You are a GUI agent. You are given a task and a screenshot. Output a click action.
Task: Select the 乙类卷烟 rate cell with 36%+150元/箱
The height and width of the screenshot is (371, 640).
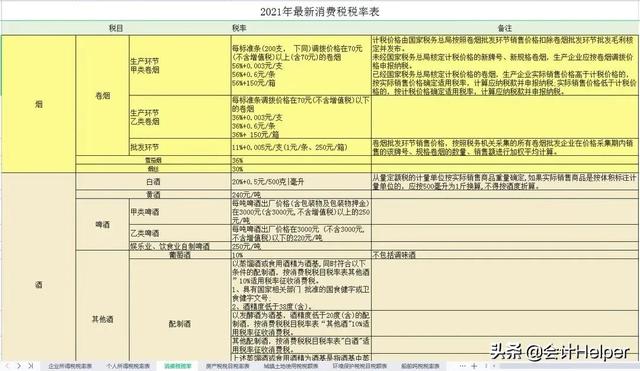(301, 117)
